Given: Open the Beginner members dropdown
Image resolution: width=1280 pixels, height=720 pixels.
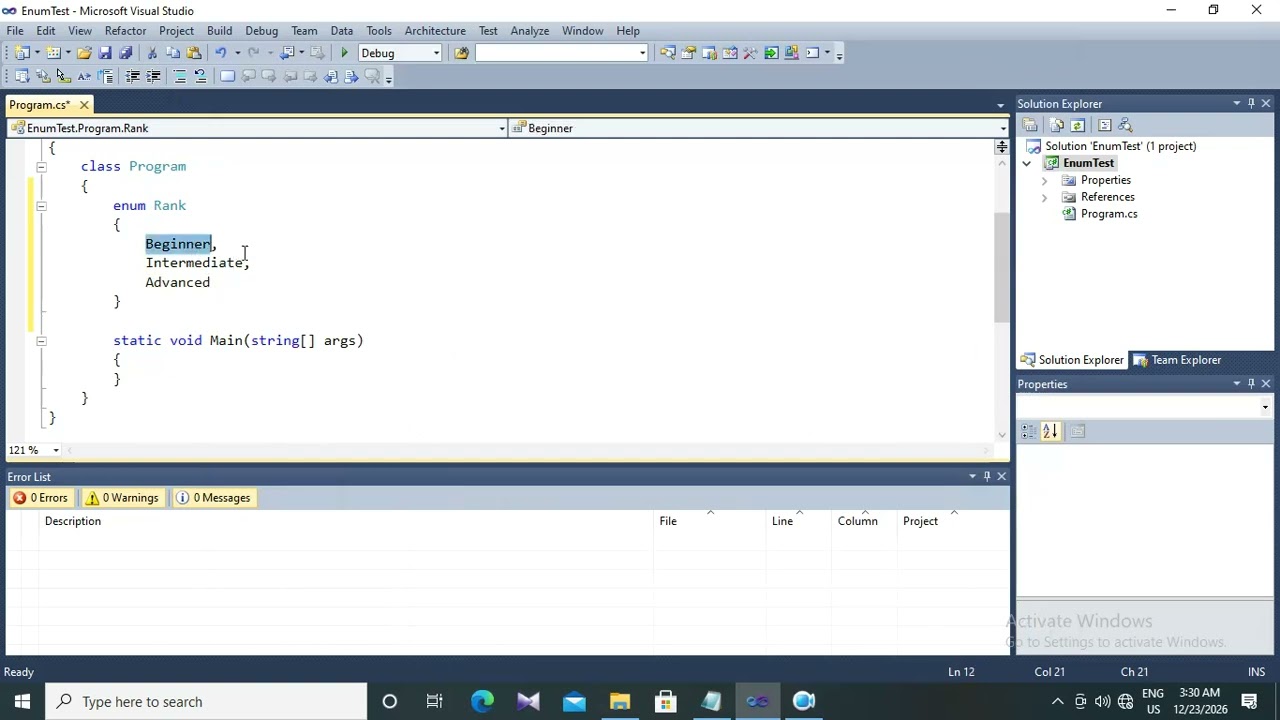Looking at the screenshot, I should pos(1003,128).
